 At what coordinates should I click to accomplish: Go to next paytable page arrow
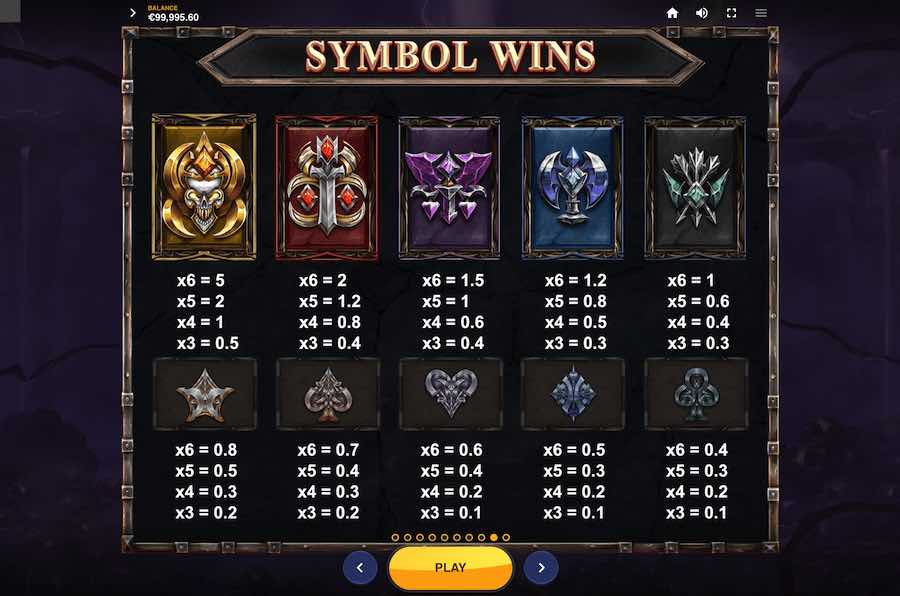(541, 568)
